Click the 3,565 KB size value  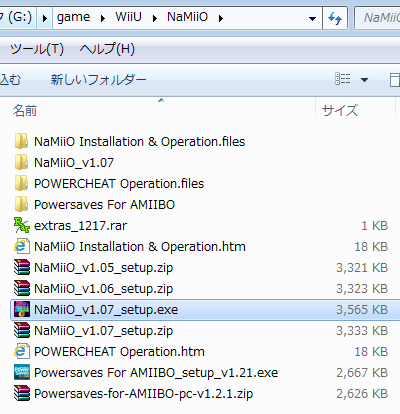362,310
